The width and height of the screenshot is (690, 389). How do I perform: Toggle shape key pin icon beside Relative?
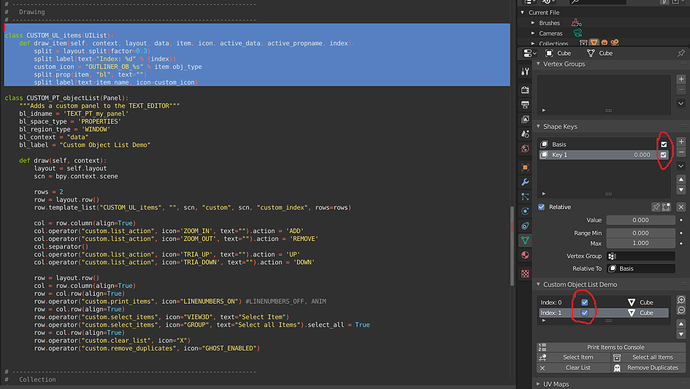click(656, 207)
